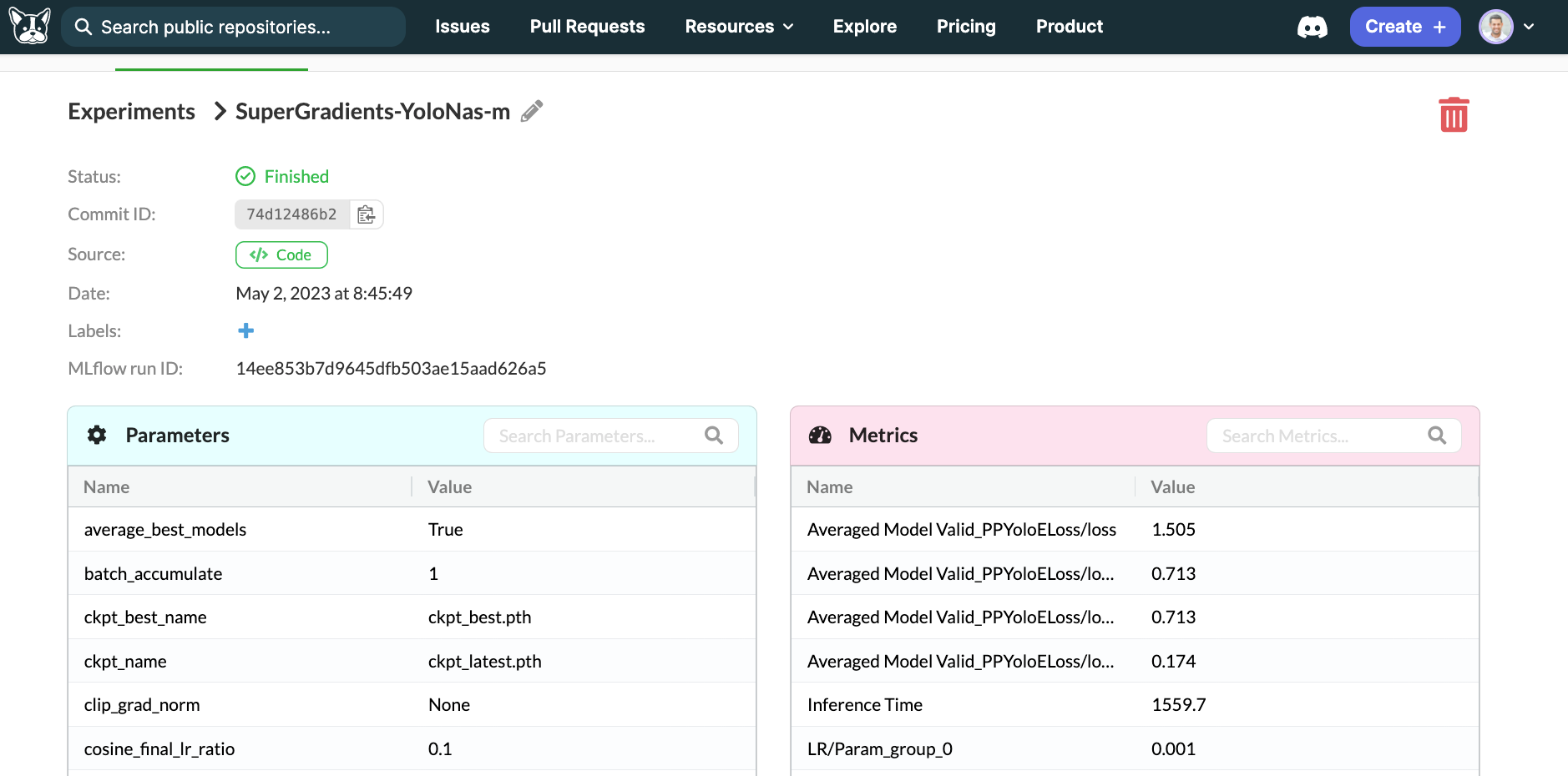Image resolution: width=1568 pixels, height=776 pixels.
Task: Copy the commit ID clipboard icon
Action: click(x=366, y=214)
